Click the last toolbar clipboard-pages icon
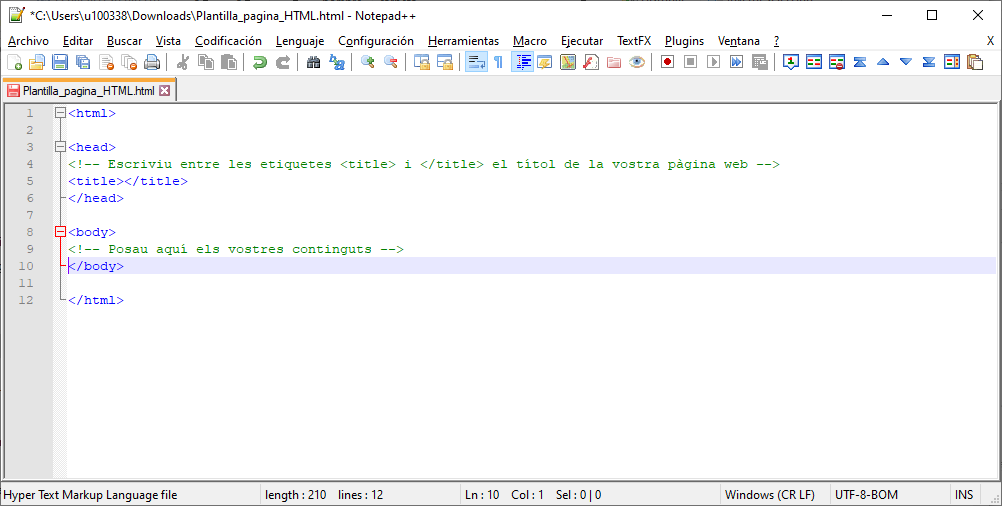This screenshot has width=1002, height=506. [975, 62]
